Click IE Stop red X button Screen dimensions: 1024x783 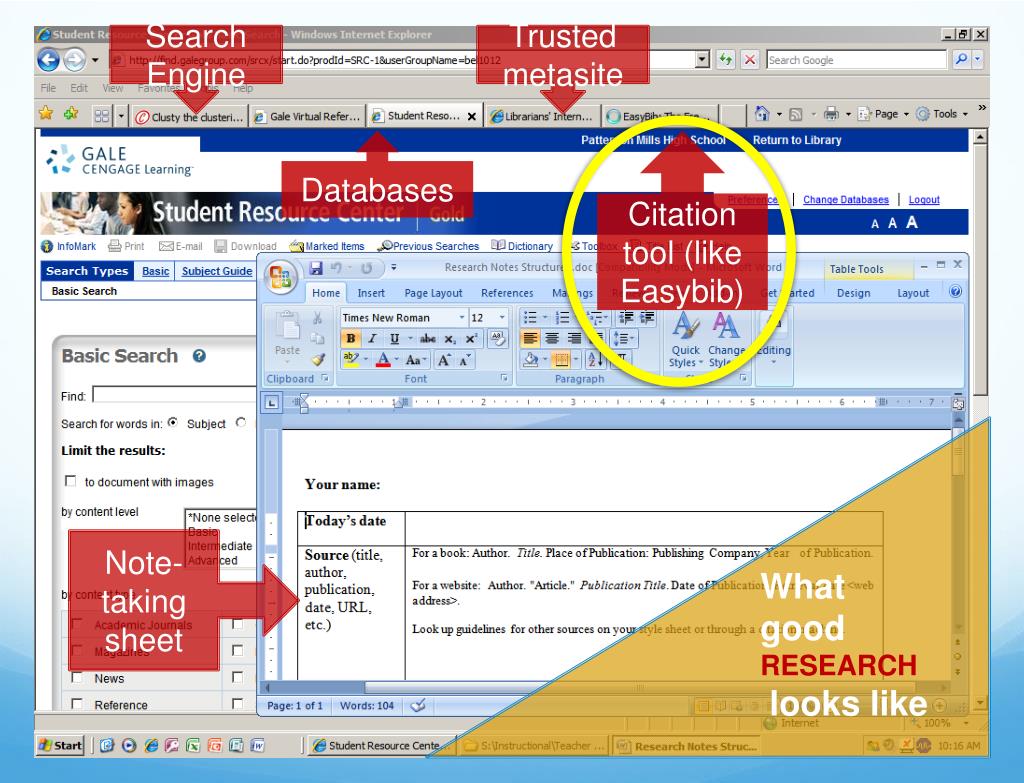pos(750,60)
